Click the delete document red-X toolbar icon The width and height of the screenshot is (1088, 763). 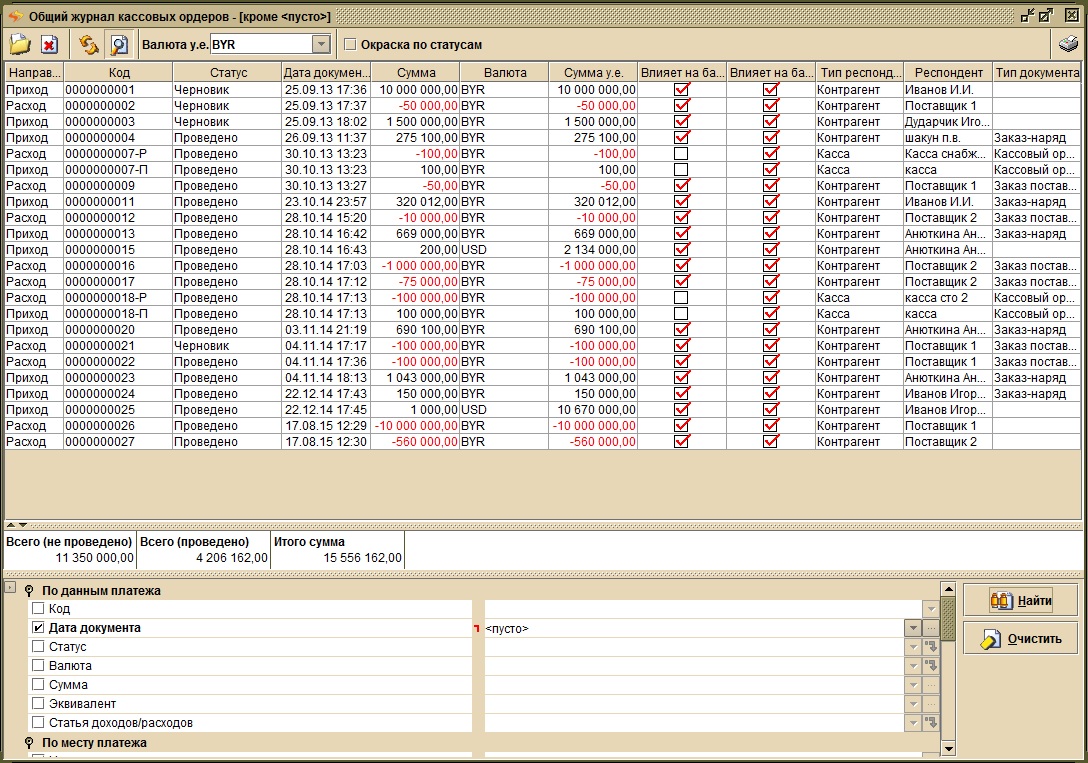pyautogui.click(x=49, y=44)
